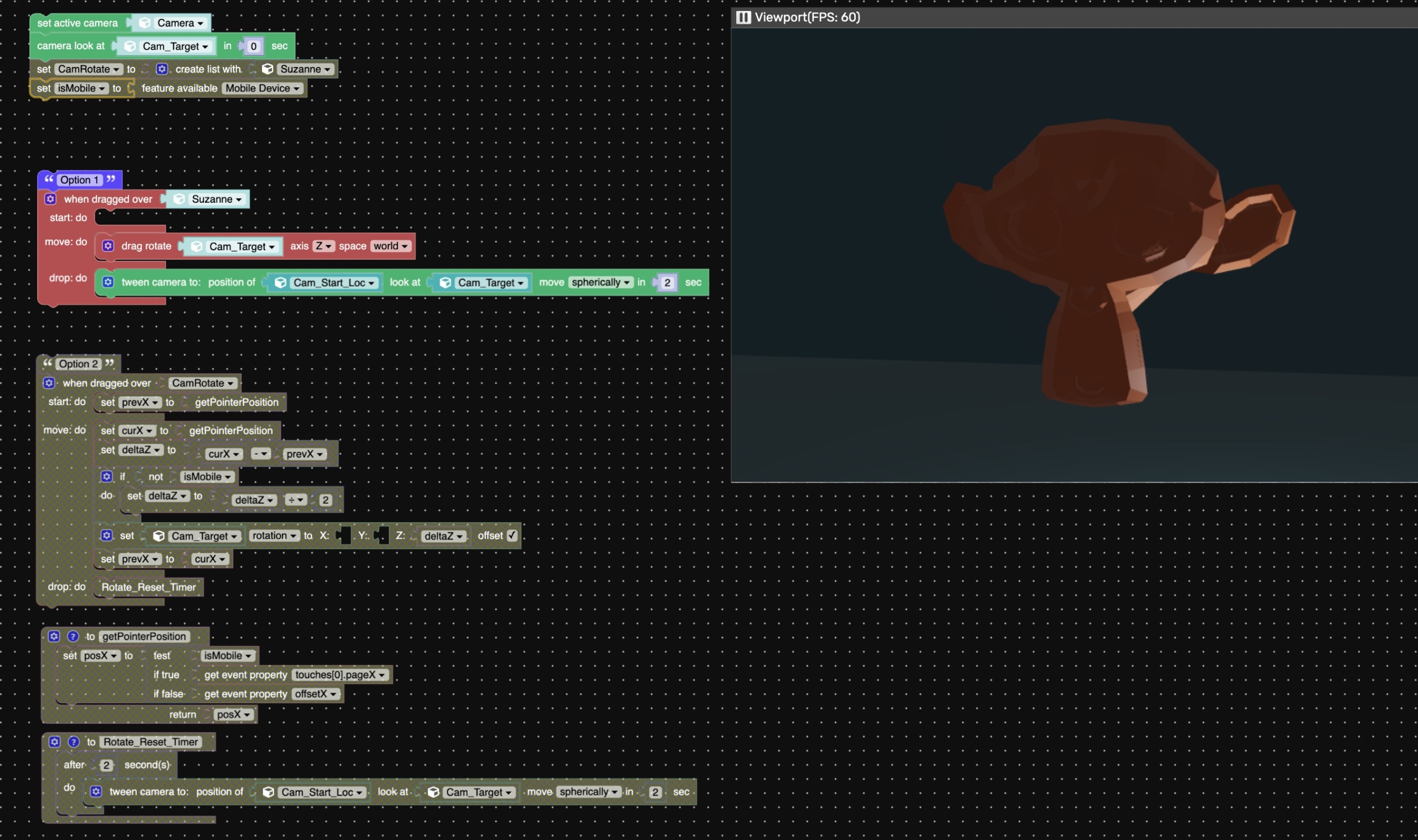Image resolution: width=1418 pixels, height=840 pixels.
Task: Edit the 2 sec field in Option 1 tween camera
Action: 667,282
